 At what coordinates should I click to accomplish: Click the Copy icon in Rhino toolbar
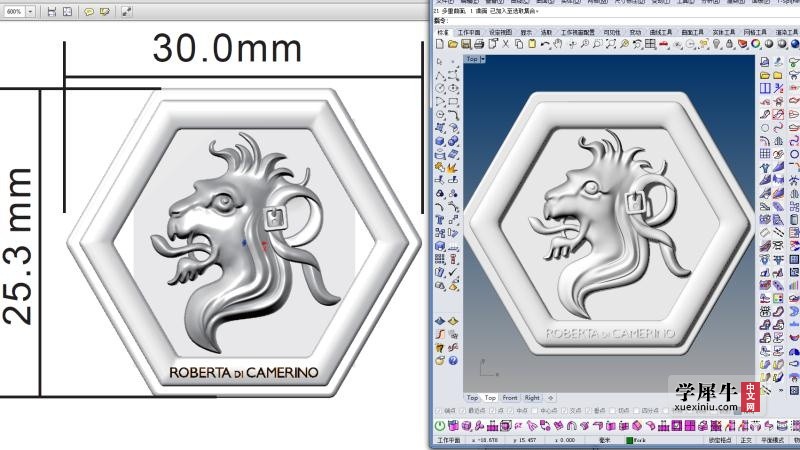tap(519, 44)
